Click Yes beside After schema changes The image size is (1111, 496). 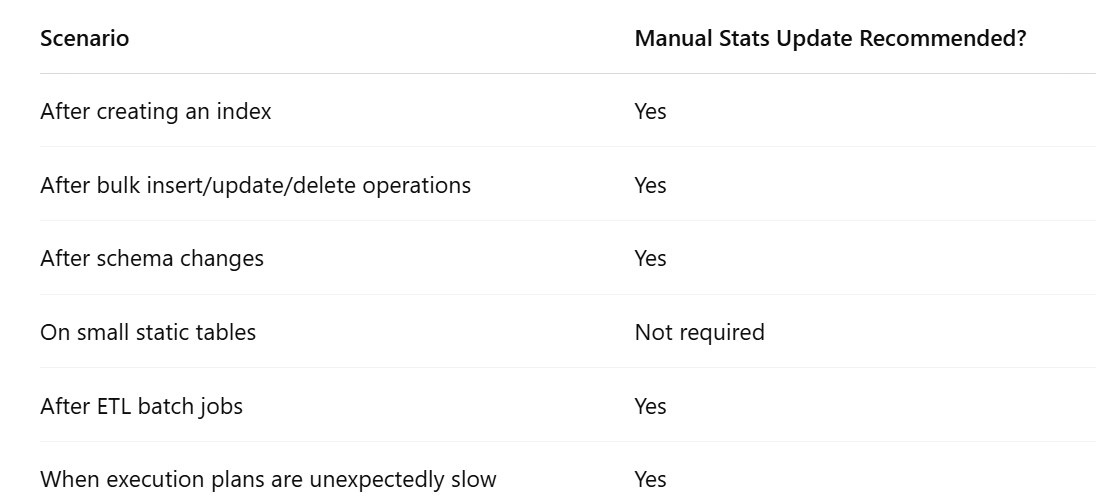[650, 258]
